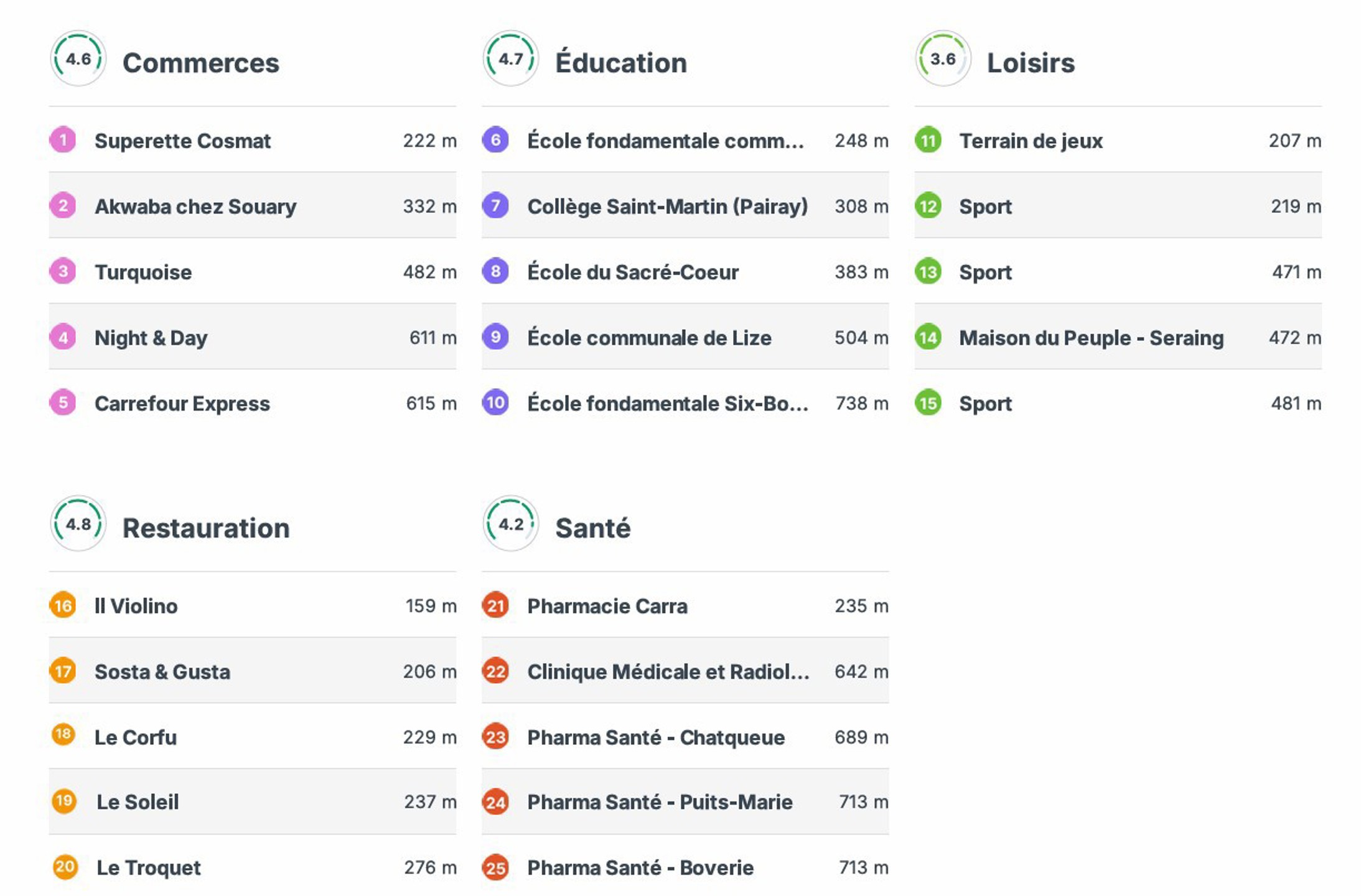
Task: Click the orange number 16 marker badge
Action: coord(63,605)
